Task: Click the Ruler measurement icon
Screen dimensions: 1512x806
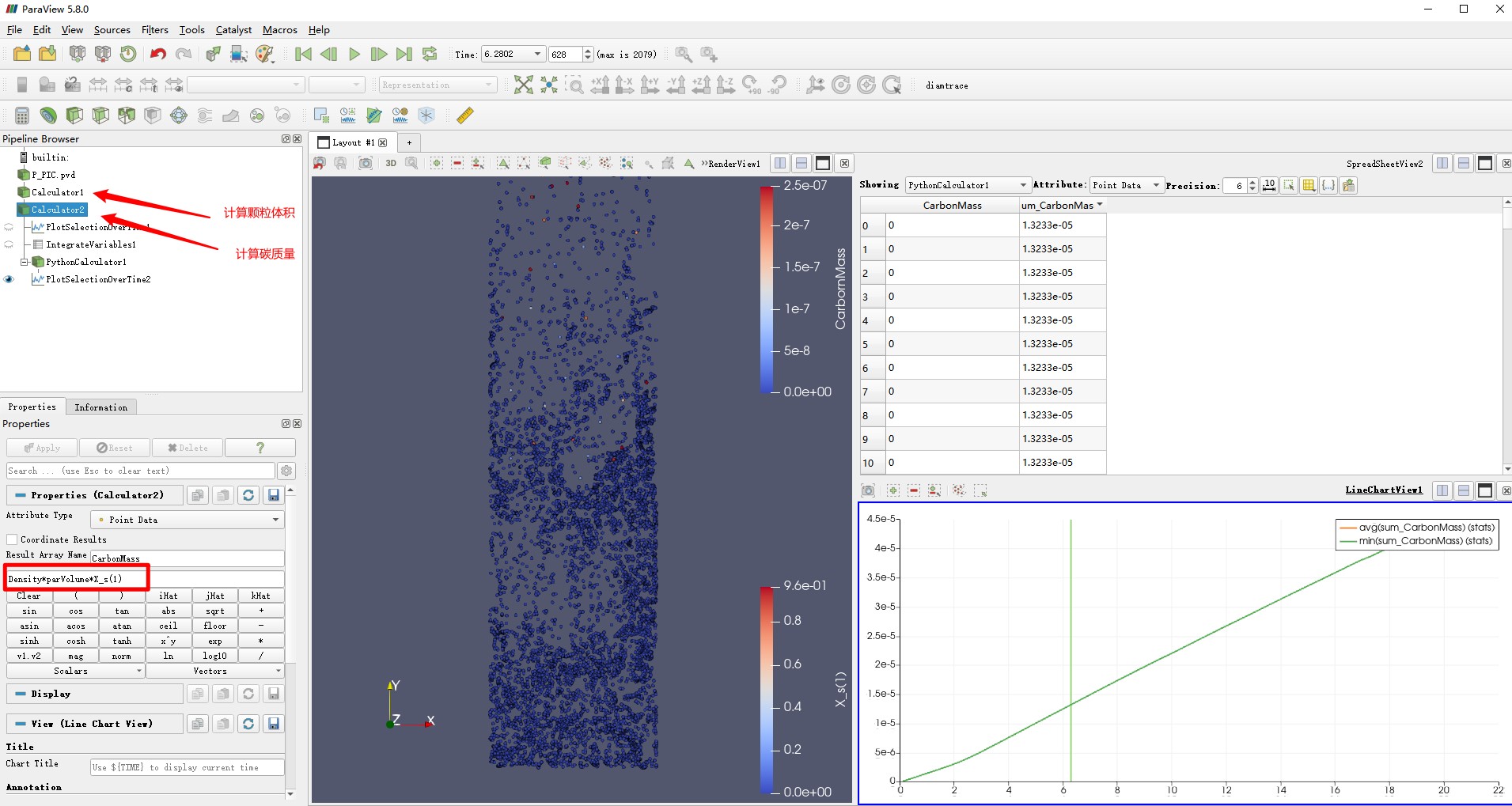Action: click(x=465, y=115)
